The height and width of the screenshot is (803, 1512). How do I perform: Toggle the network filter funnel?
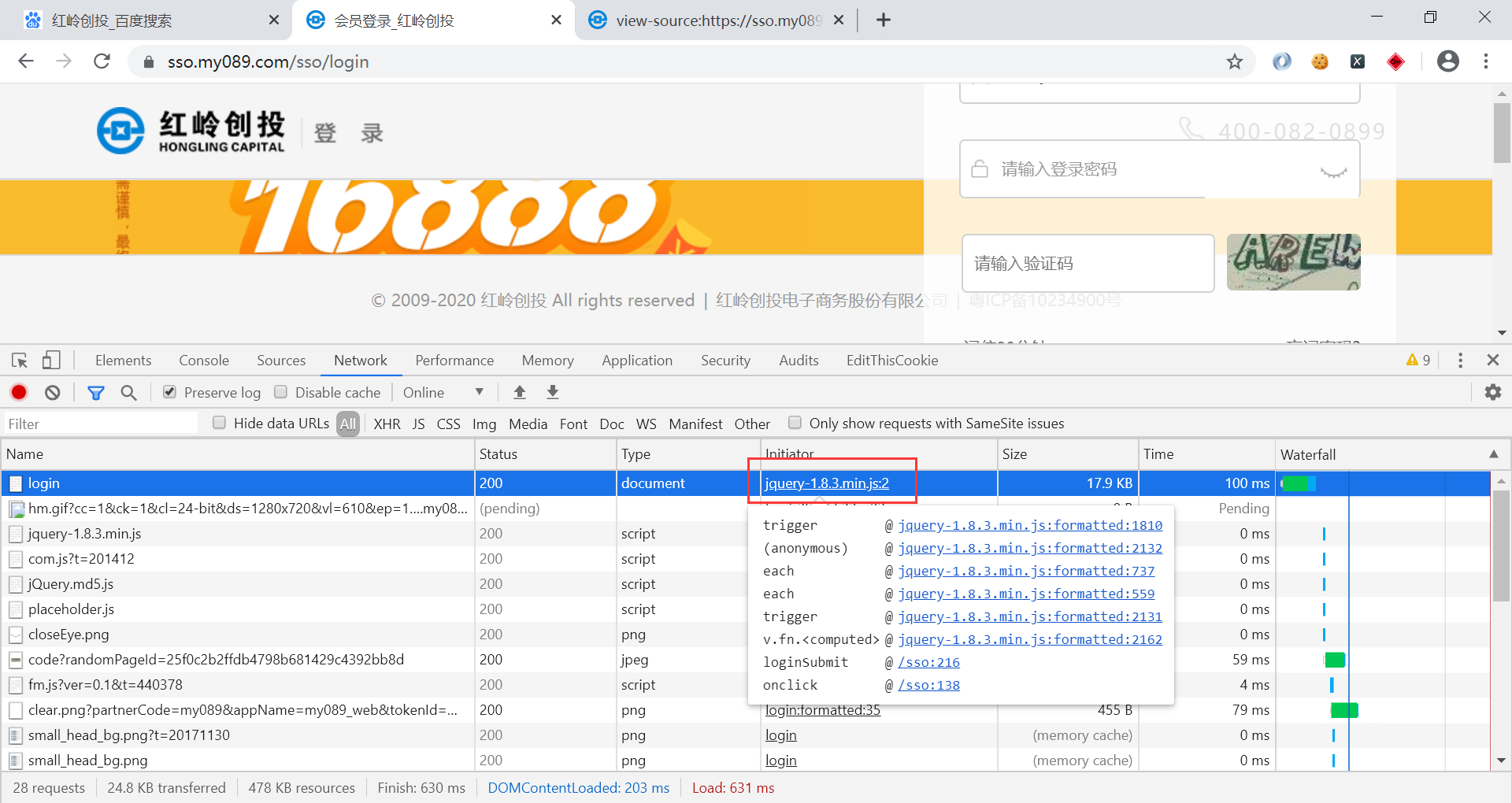pos(96,392)
